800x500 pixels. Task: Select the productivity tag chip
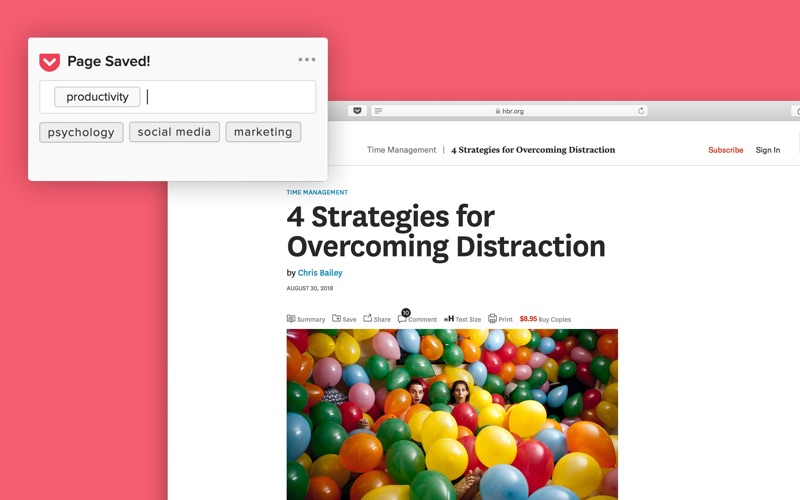pos(97,97)
